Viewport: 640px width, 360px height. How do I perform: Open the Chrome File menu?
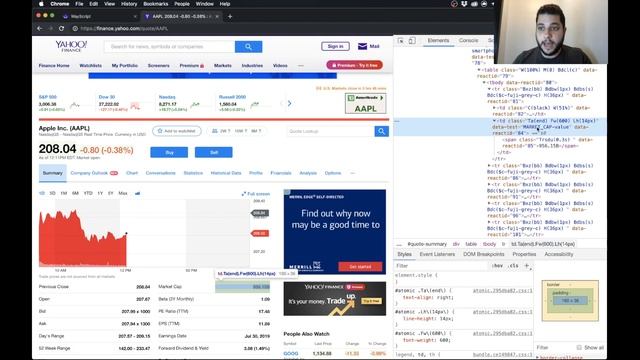(79, 4)
